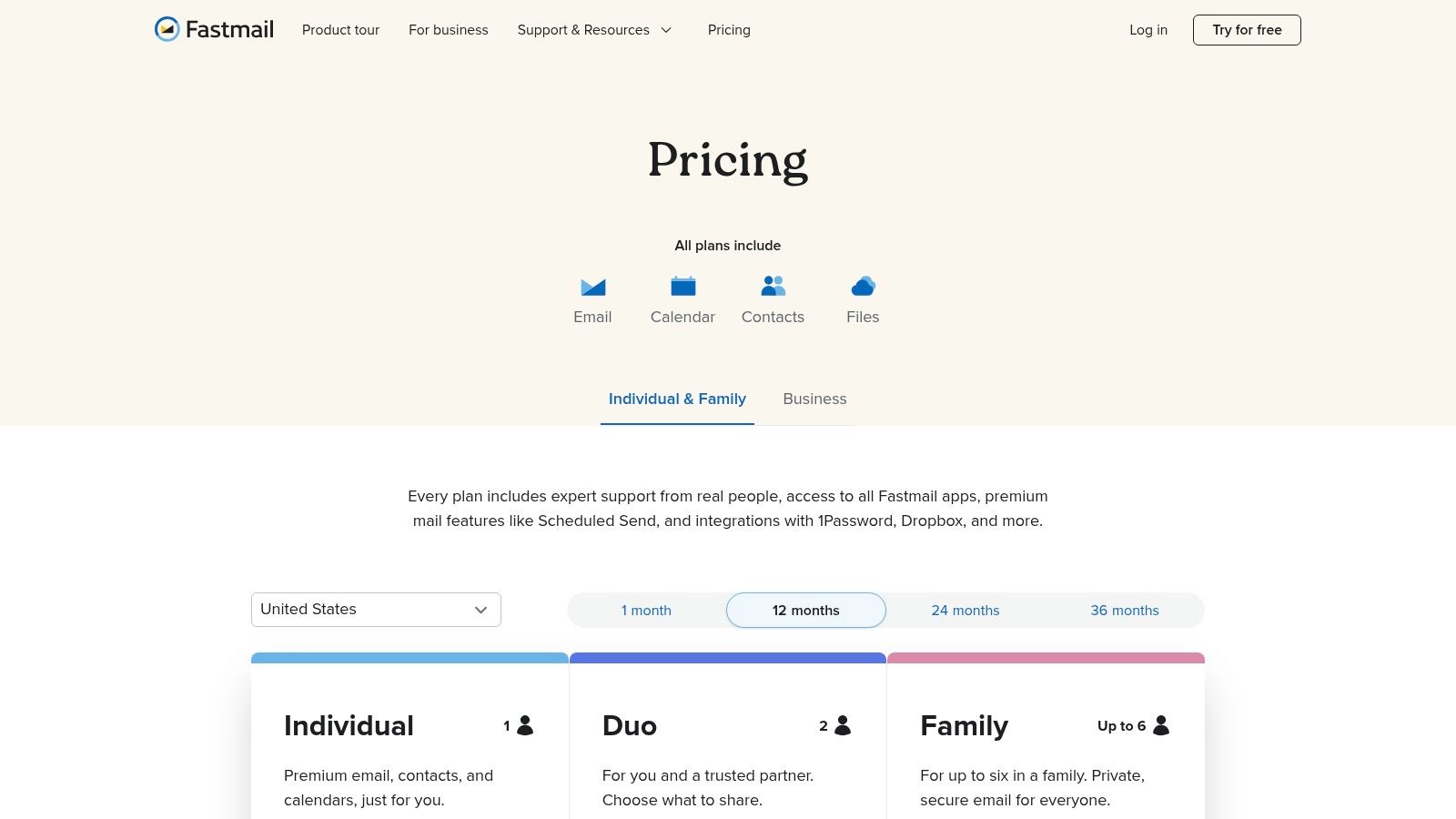Viewport: 1456px width, 819px height.
Task: Click the Duo plan person icon
Action: (x=843, y=725)
